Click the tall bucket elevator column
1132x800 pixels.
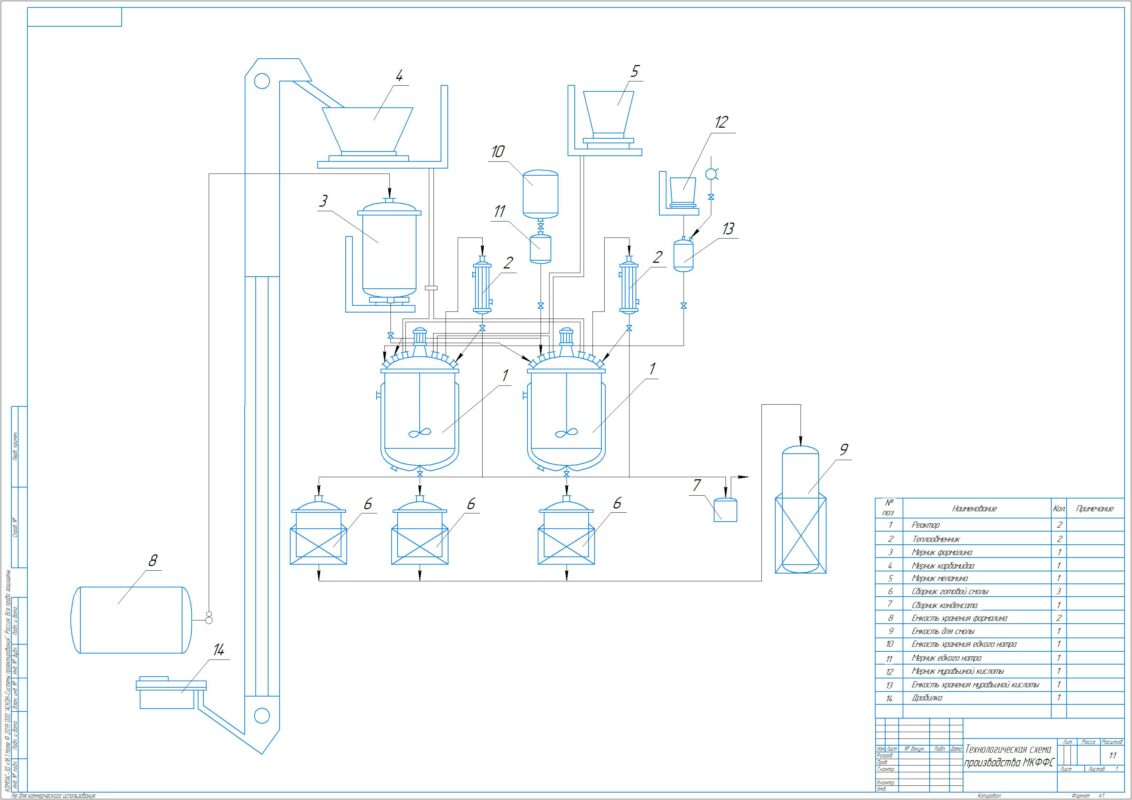click(x=261, y=404)
